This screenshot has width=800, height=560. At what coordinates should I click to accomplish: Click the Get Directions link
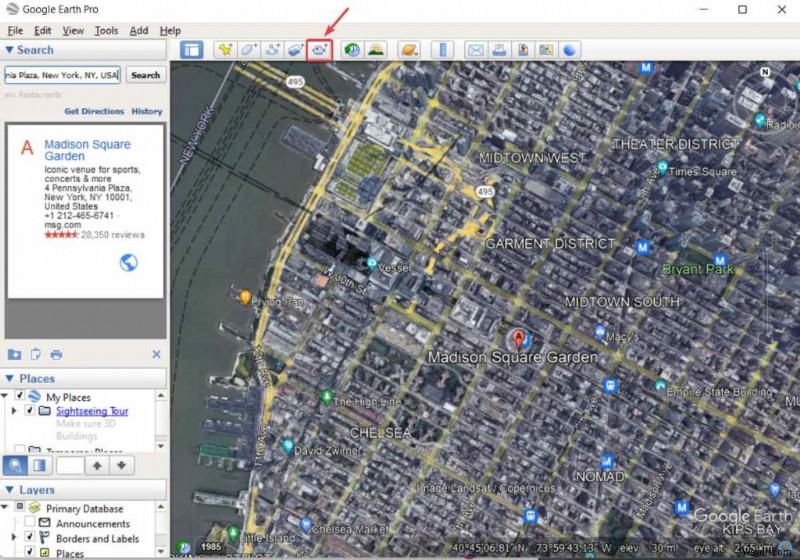(94, 111)
